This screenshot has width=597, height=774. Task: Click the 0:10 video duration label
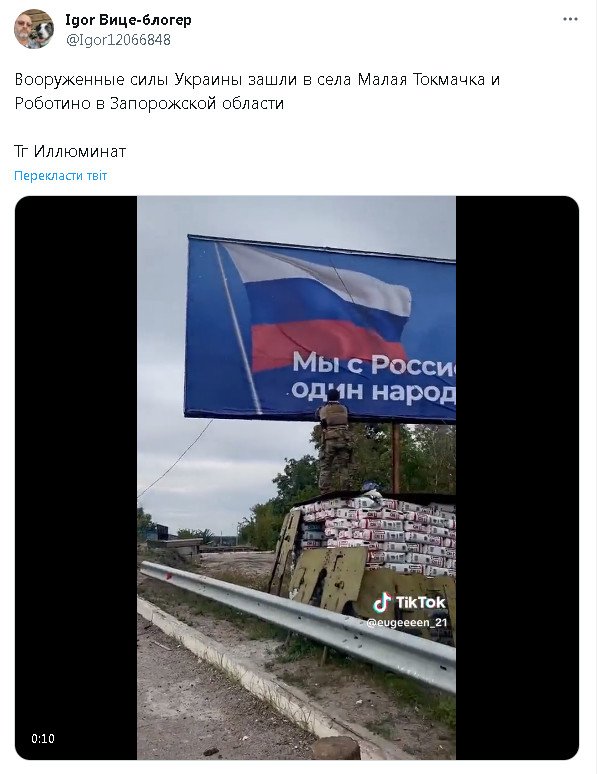point(43,738)
